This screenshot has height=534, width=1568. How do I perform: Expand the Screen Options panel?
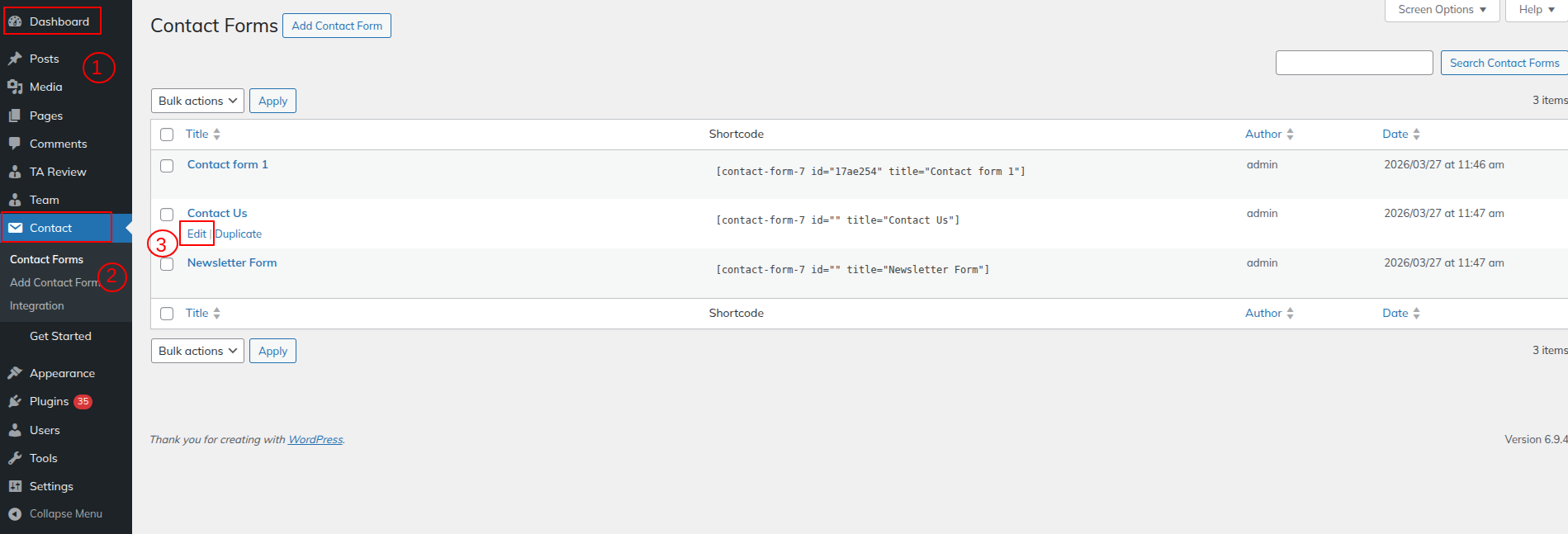click(x=1442, y=10)
